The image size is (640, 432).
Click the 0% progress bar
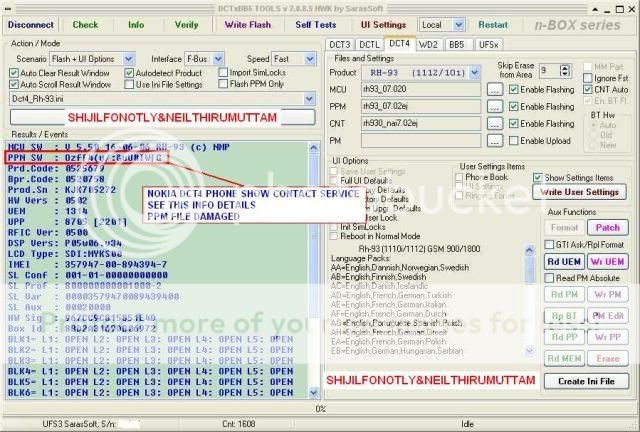point(320,408)
